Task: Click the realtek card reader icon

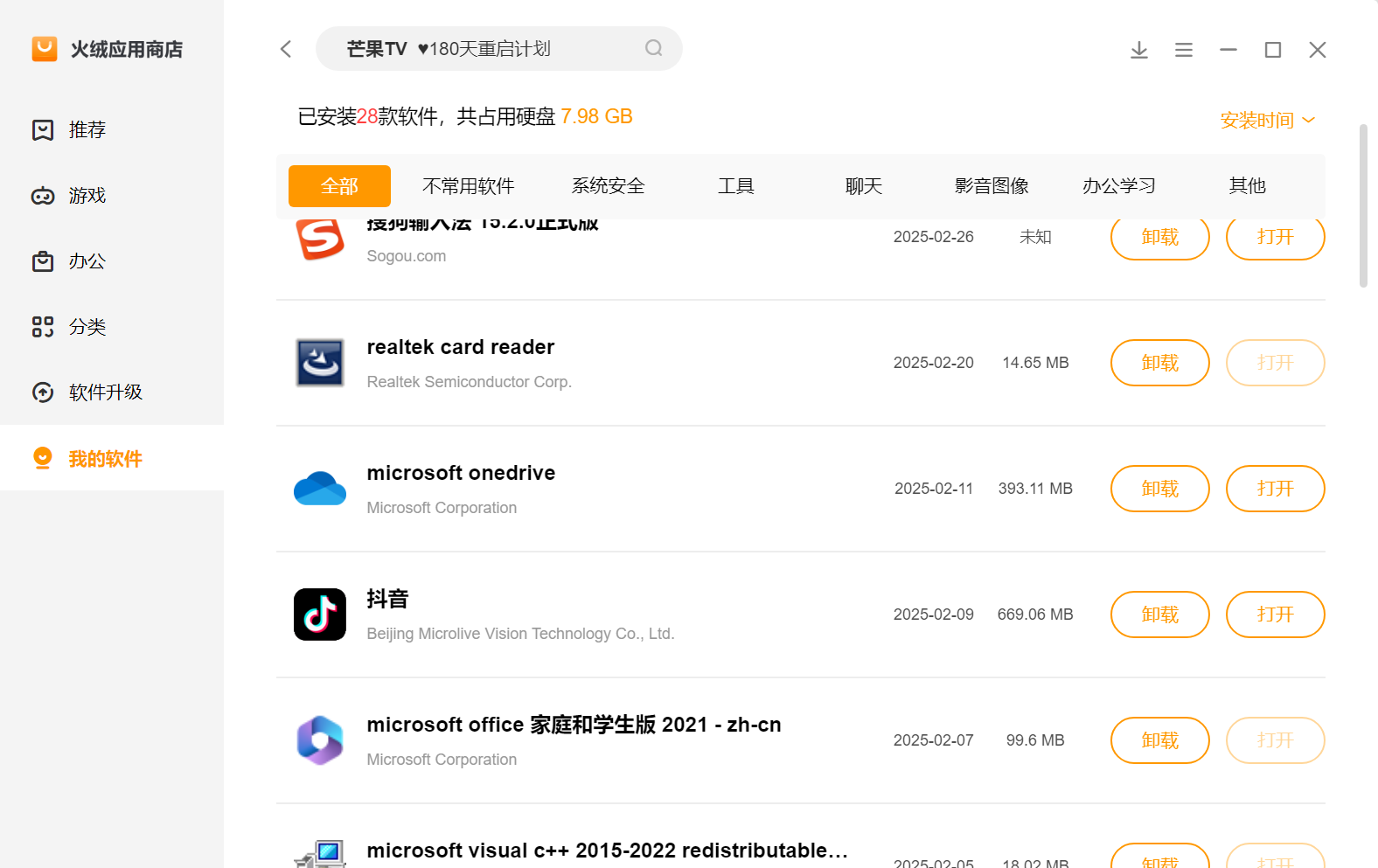Action: [320, 363]
